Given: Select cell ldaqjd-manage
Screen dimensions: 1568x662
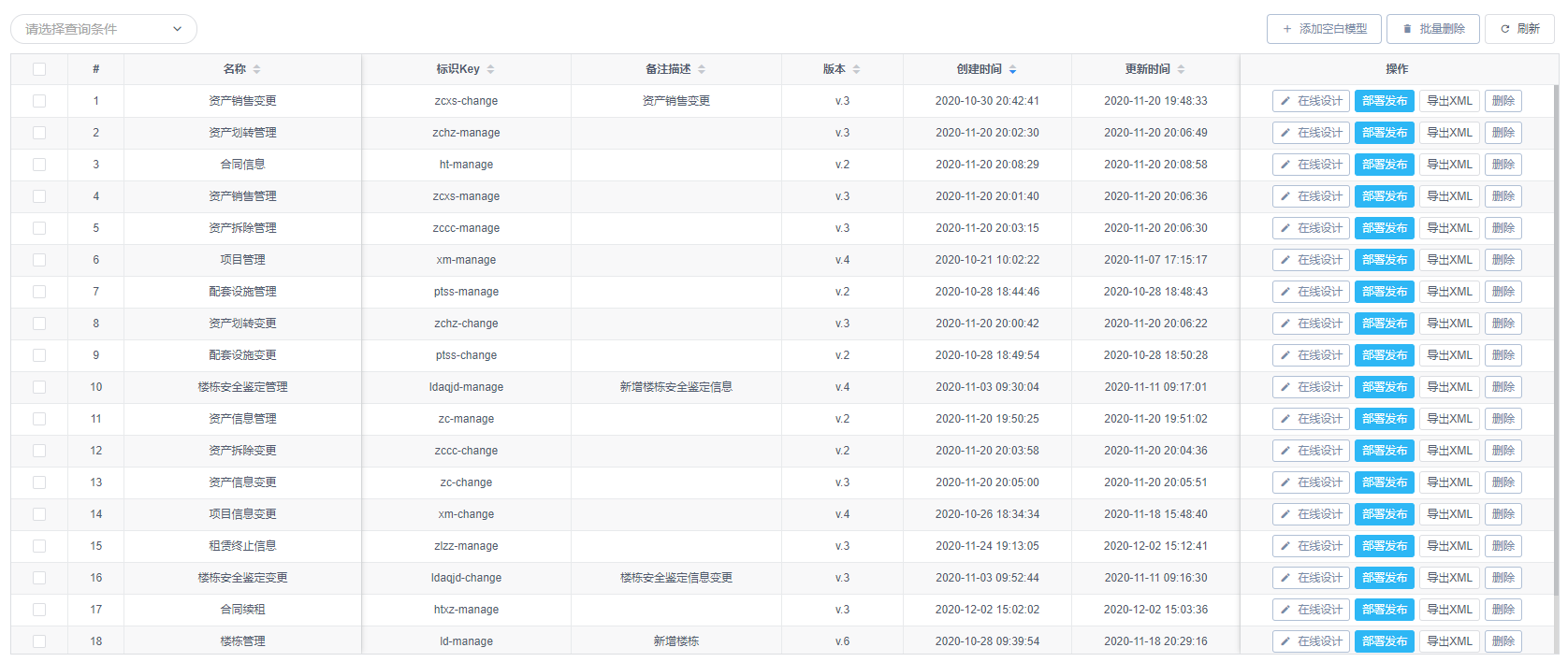Looking at the screenshot, I should (466, 387).
